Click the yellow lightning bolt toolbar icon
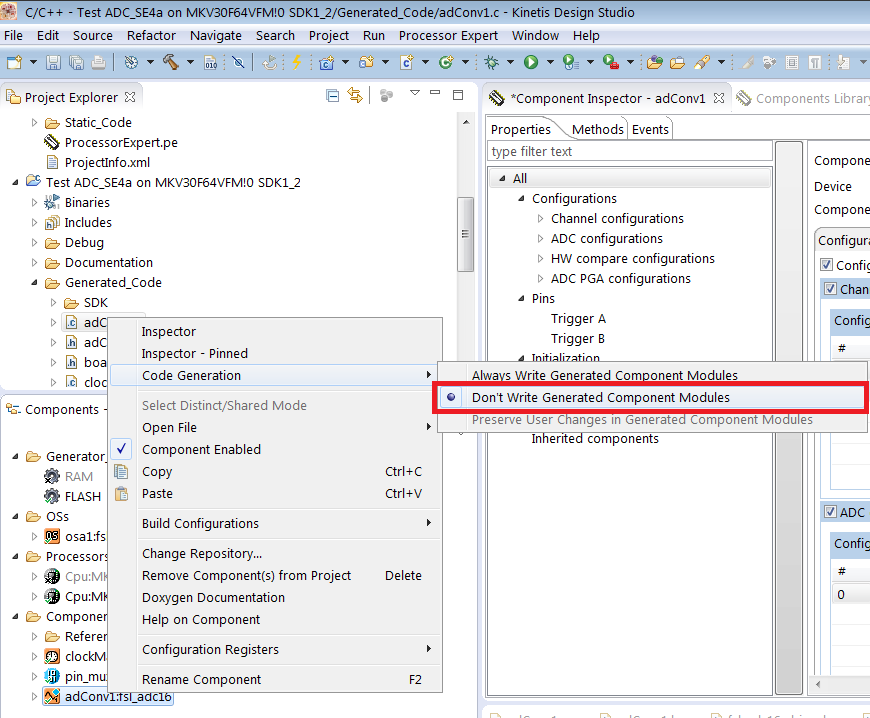 point(297,62)
